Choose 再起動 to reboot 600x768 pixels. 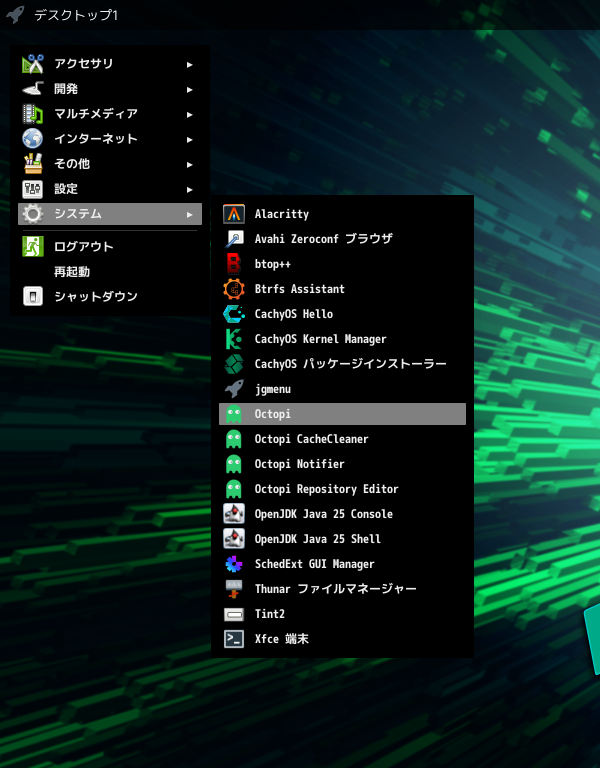pyautogui.click(x=110, y=271)
